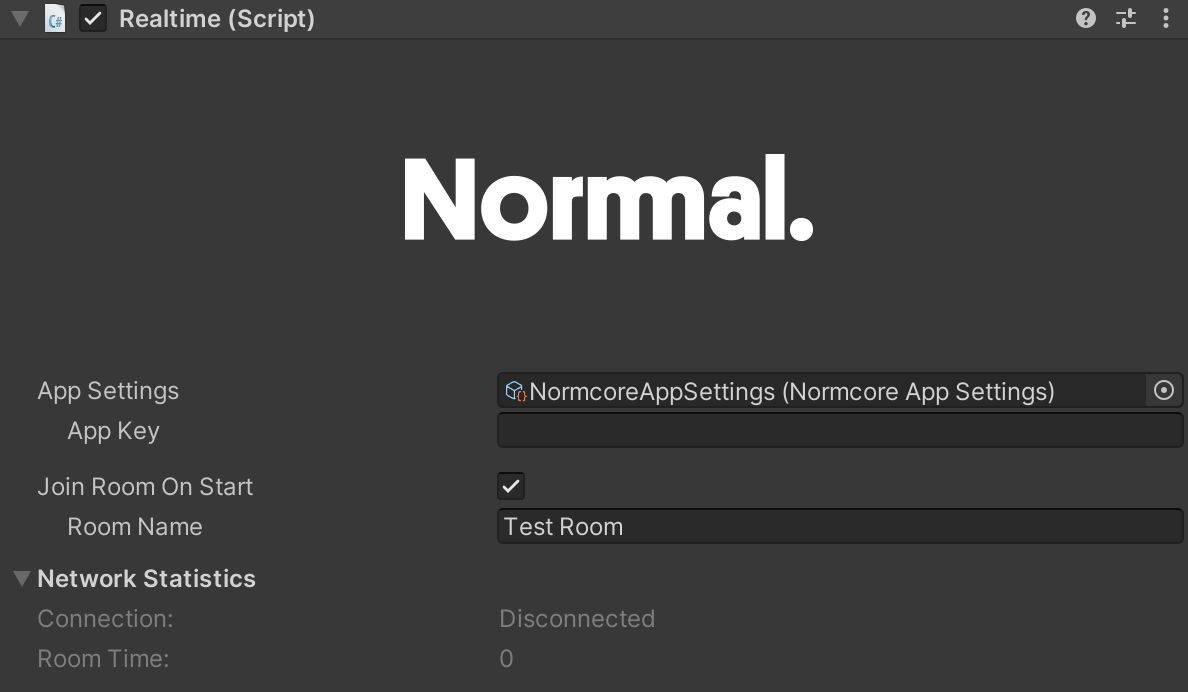
Task: Open the component help reference icon
Action: pos(1086,18)
